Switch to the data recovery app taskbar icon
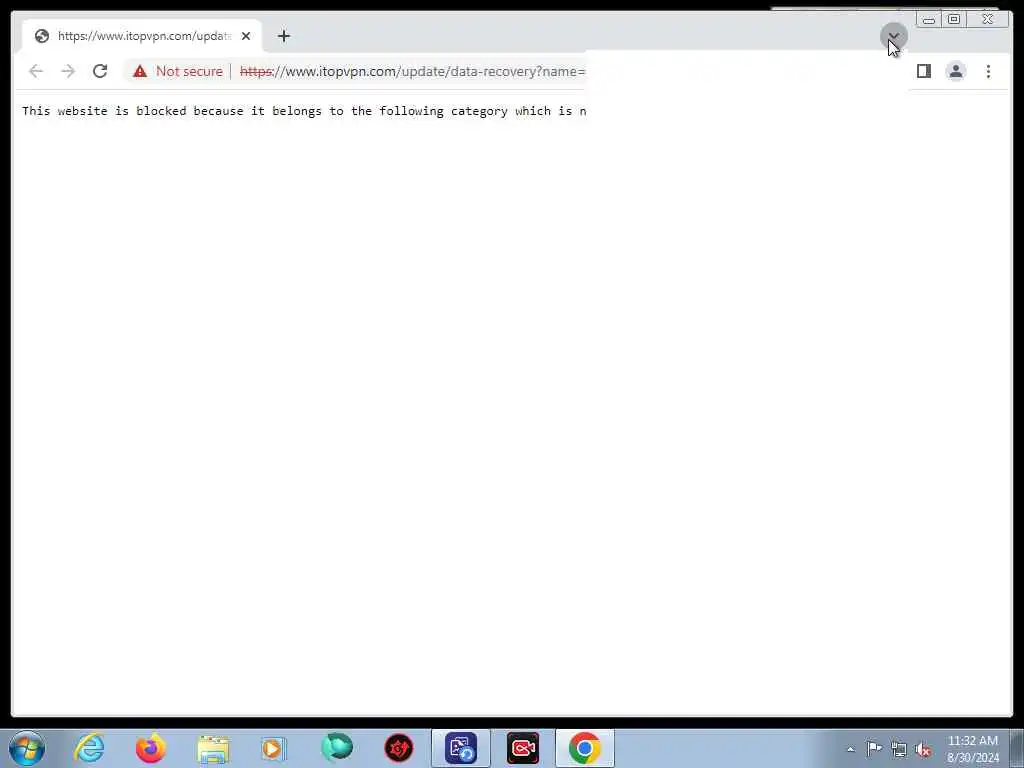 (460, 748)
